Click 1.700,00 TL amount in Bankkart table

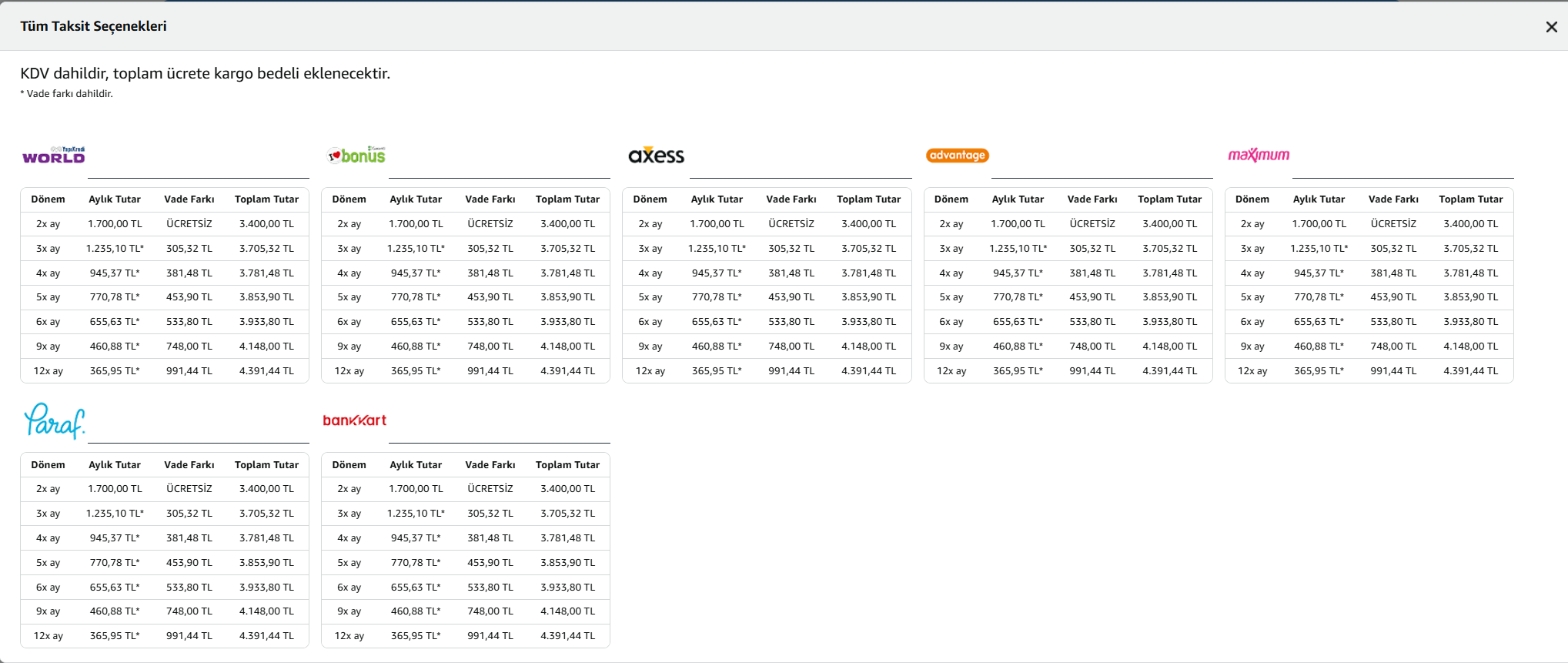[416, 489]
